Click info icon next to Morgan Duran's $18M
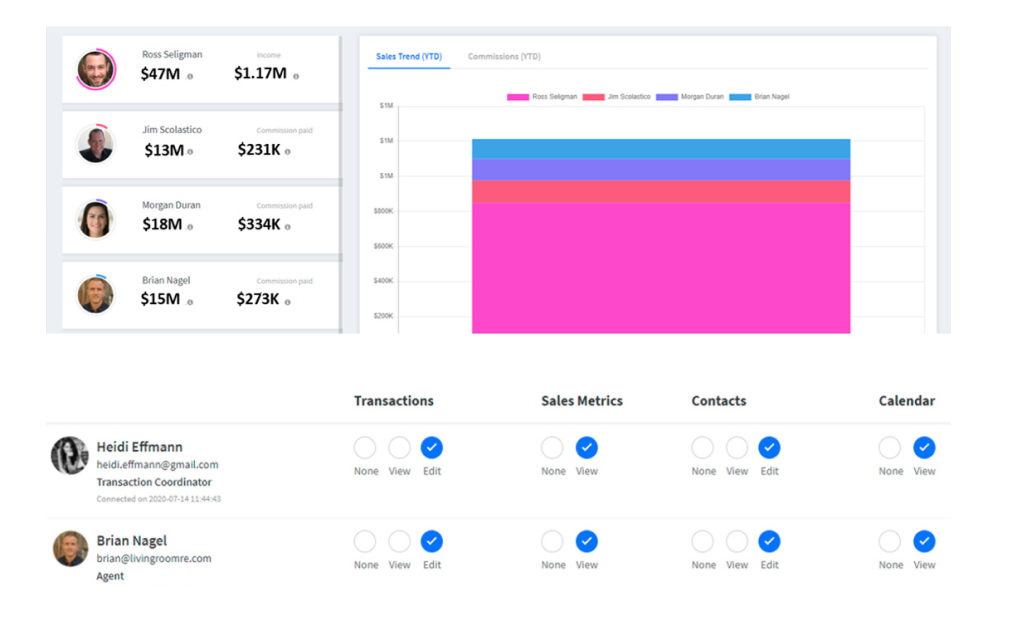Image resolution: width=1022 pixels, height=628 pixels. (x=190, y=227)
